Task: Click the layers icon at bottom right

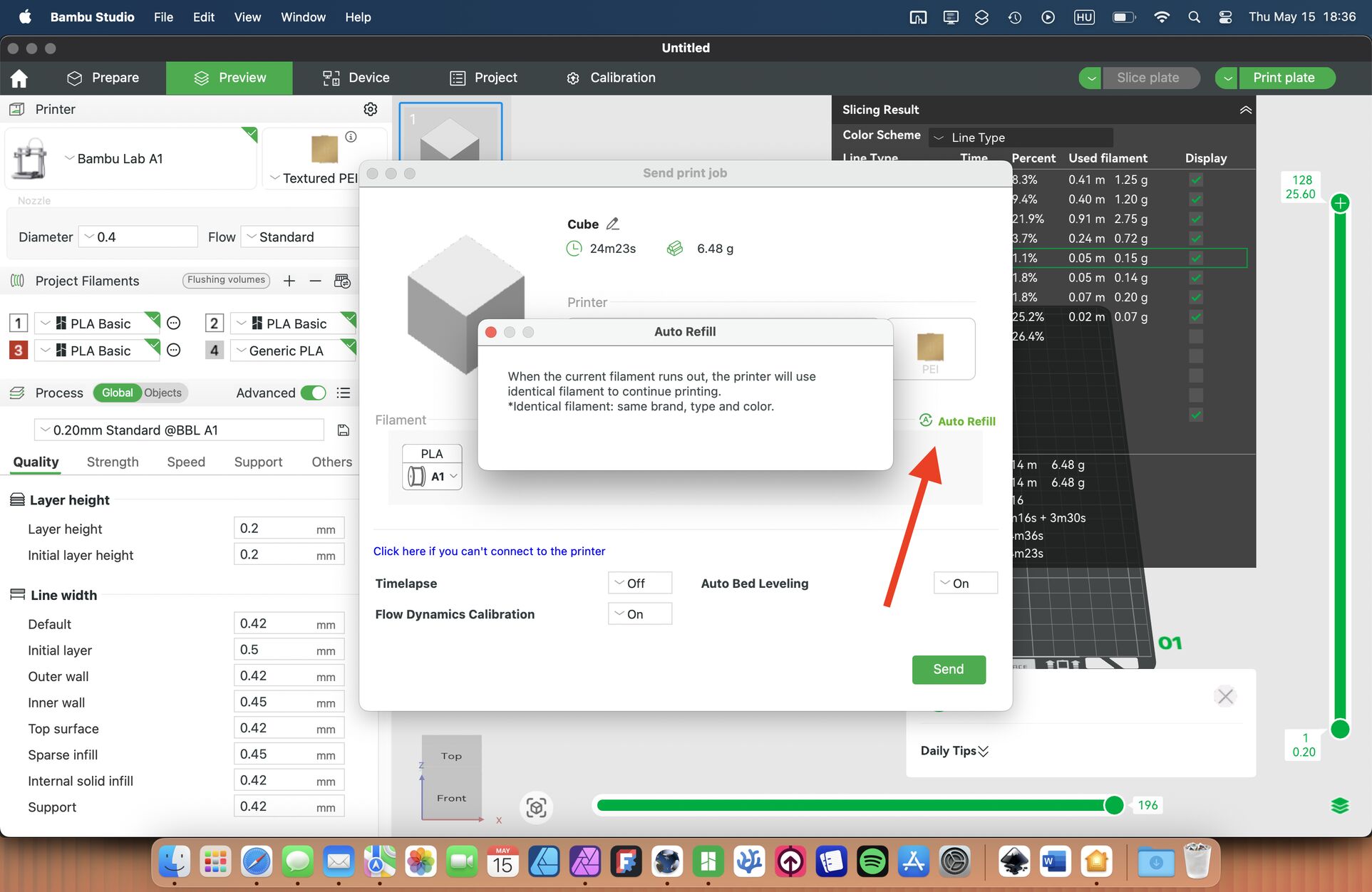Action: click(1340, 805)
